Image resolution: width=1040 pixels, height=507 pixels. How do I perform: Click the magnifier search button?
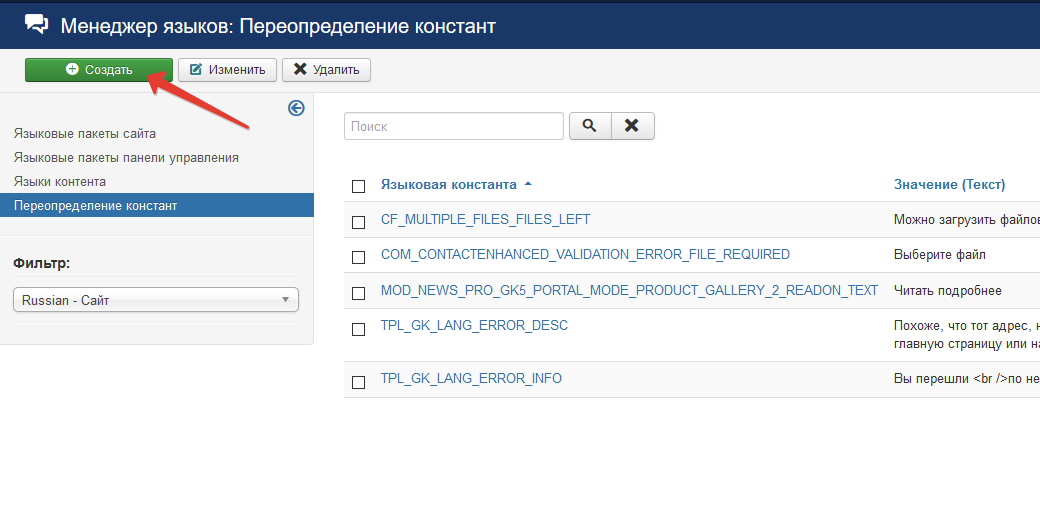coord(589,126)
